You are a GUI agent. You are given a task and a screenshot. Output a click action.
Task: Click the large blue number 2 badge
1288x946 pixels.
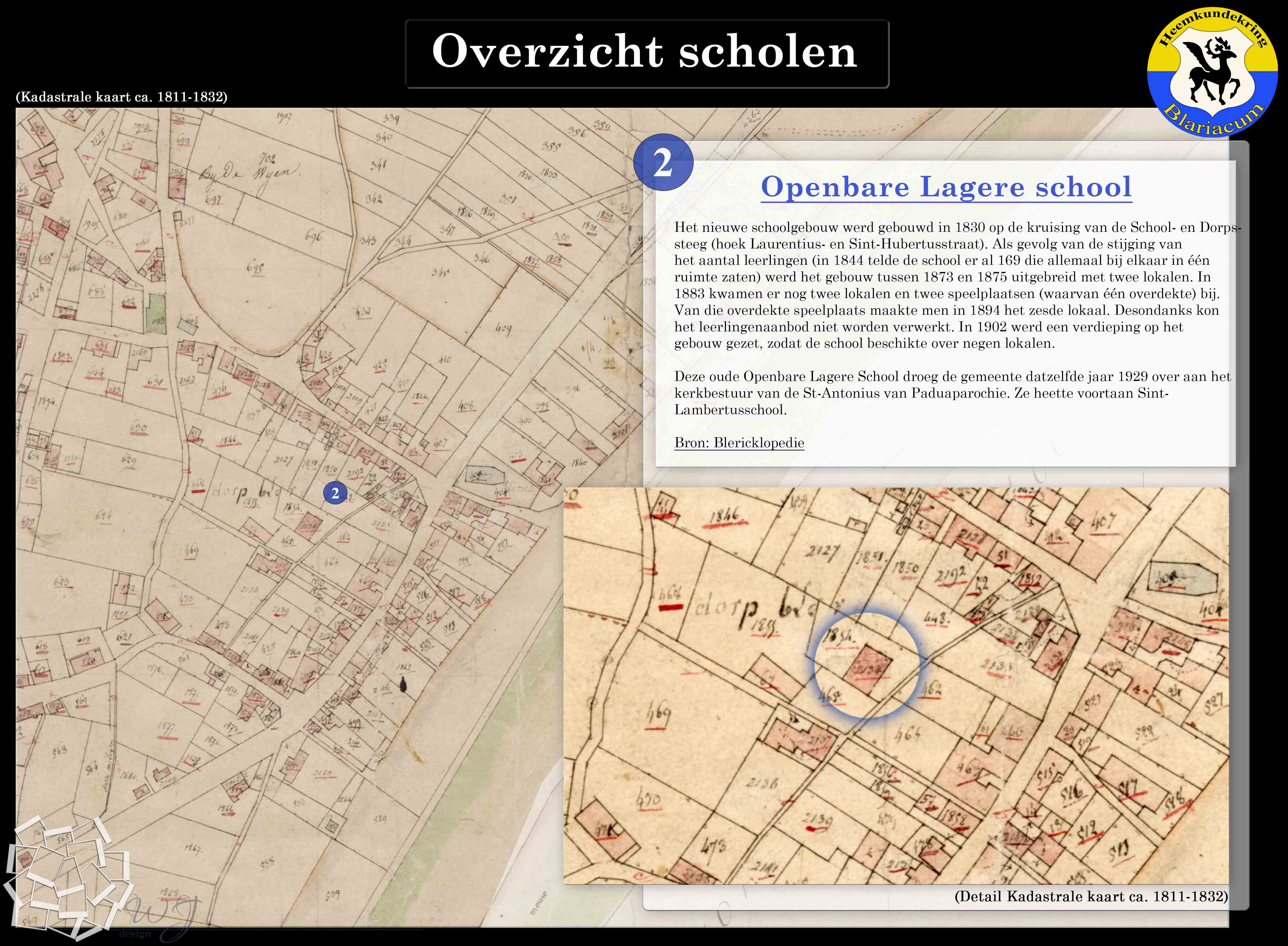coord(663,163)
